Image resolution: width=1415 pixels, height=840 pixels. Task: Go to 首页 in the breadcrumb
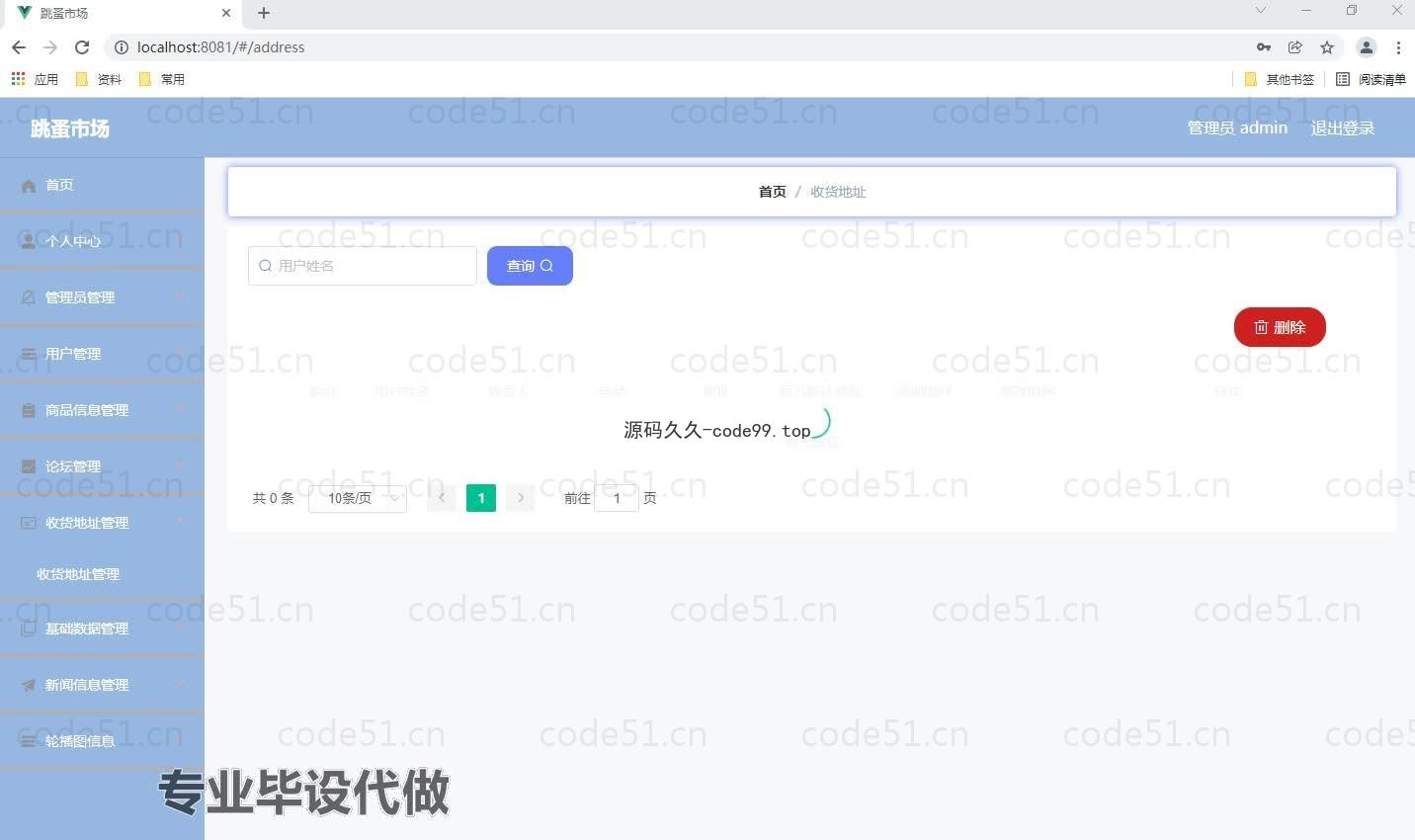point(773,192)
